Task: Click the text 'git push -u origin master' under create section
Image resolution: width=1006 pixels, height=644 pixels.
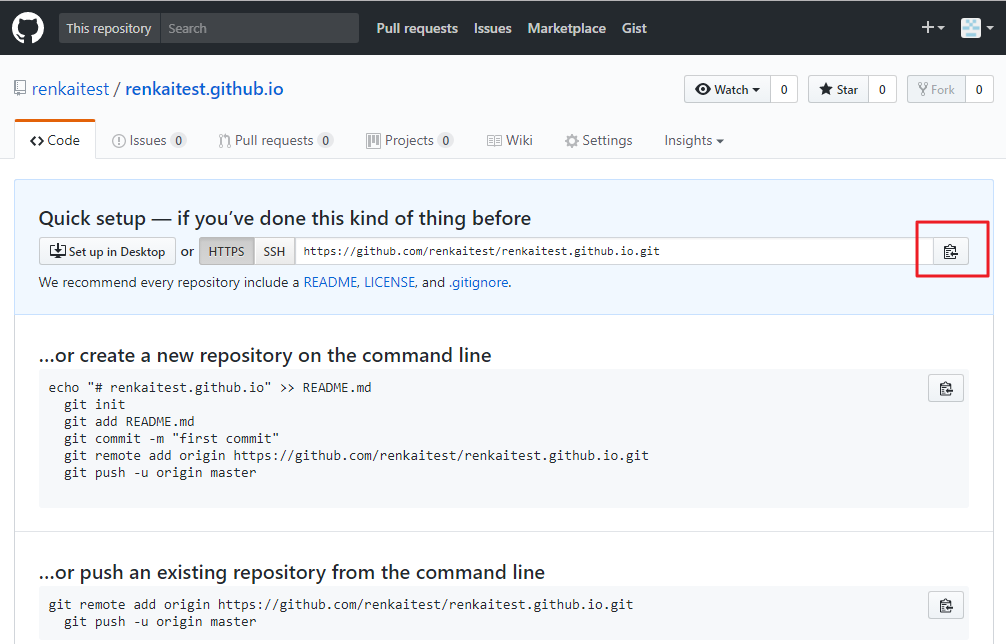Action: pos(160,473)
